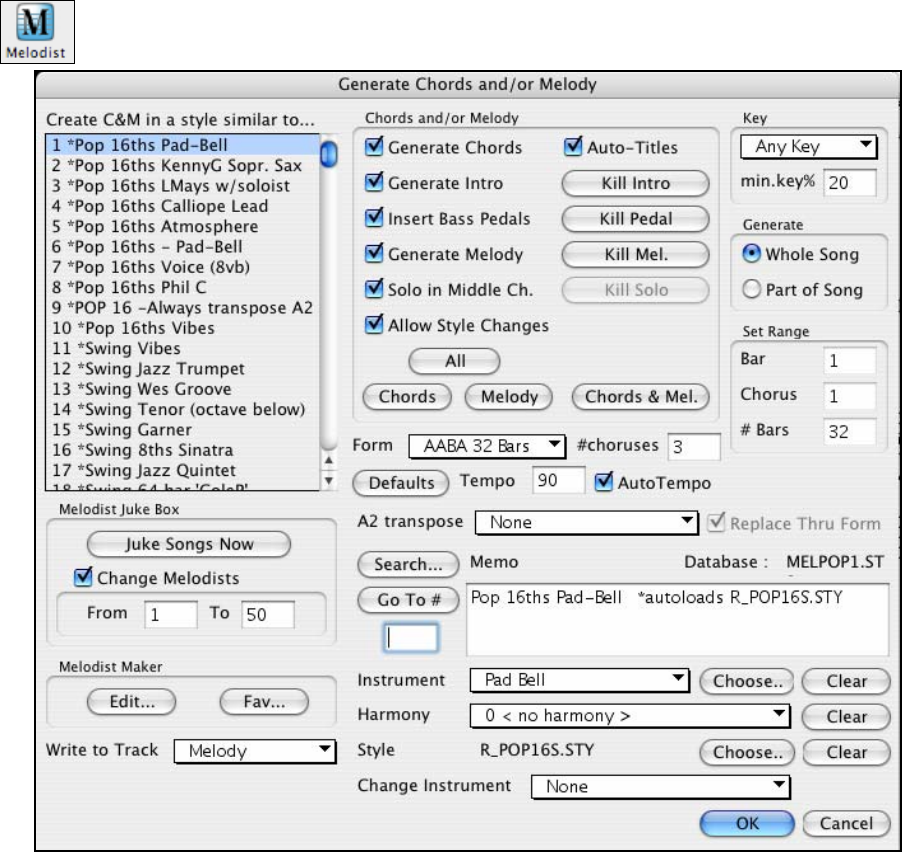Click the Juke Box From field
This screenshot has width=902, height=852.
click(170, 614)
